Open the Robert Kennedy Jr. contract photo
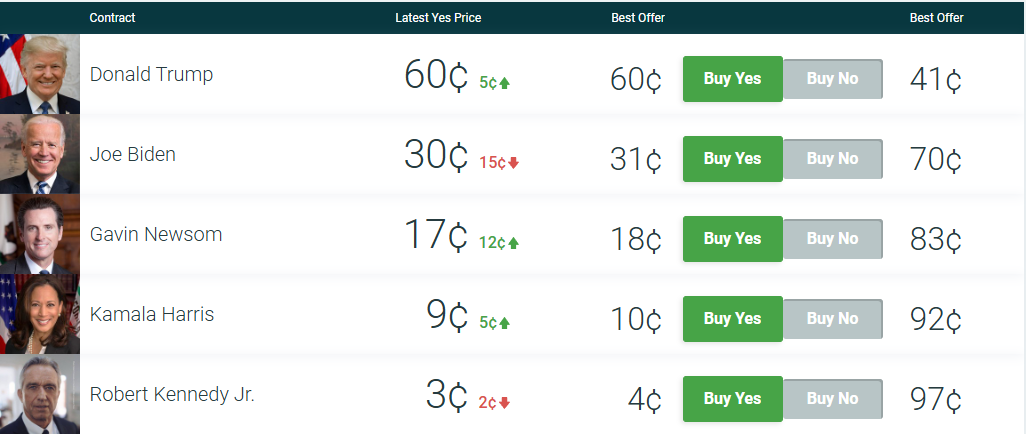The image size is (1026, 434). [x=40, y=395]
